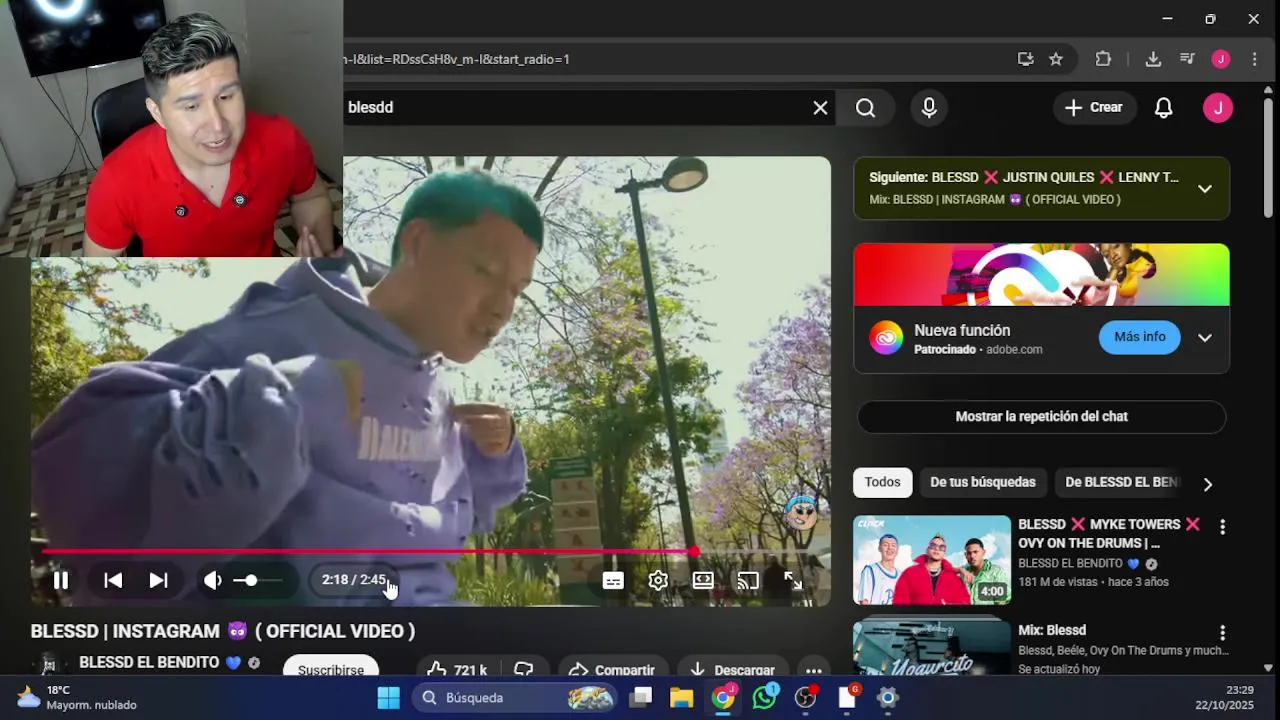Open Chrome downloads
This screenshot has width=1280, height=720.
1153,59
